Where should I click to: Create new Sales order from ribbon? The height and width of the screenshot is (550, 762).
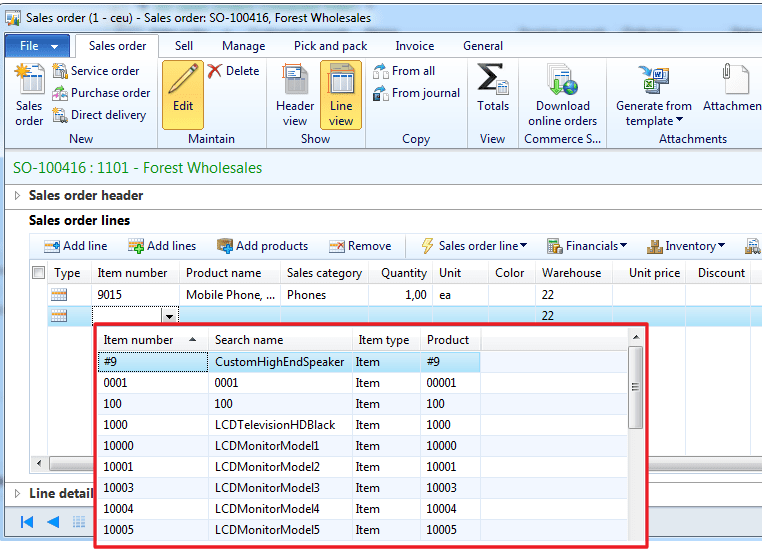tap(29, 95)
